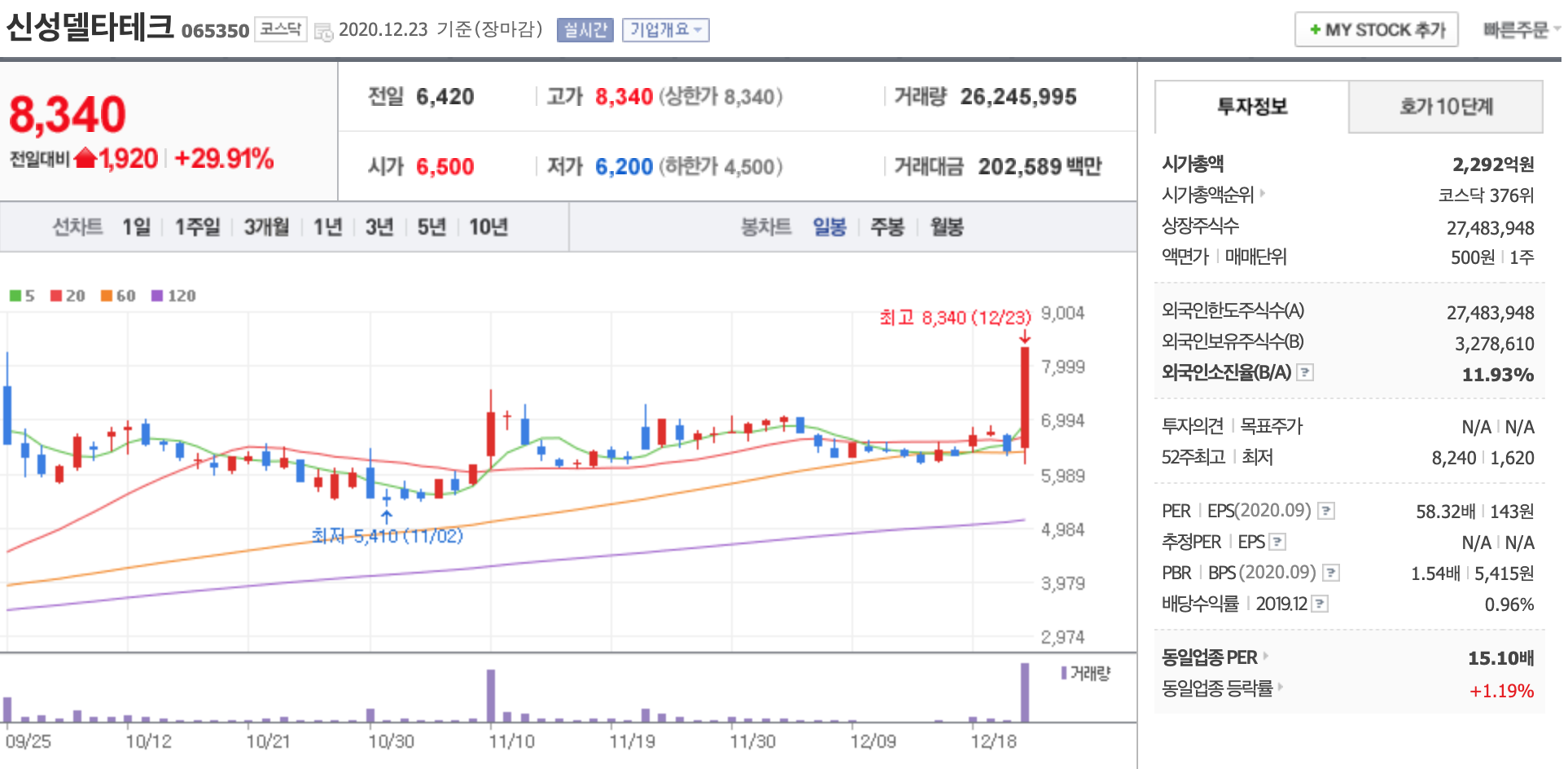Click the 거래량 volume legend marker

(1063, 673)
